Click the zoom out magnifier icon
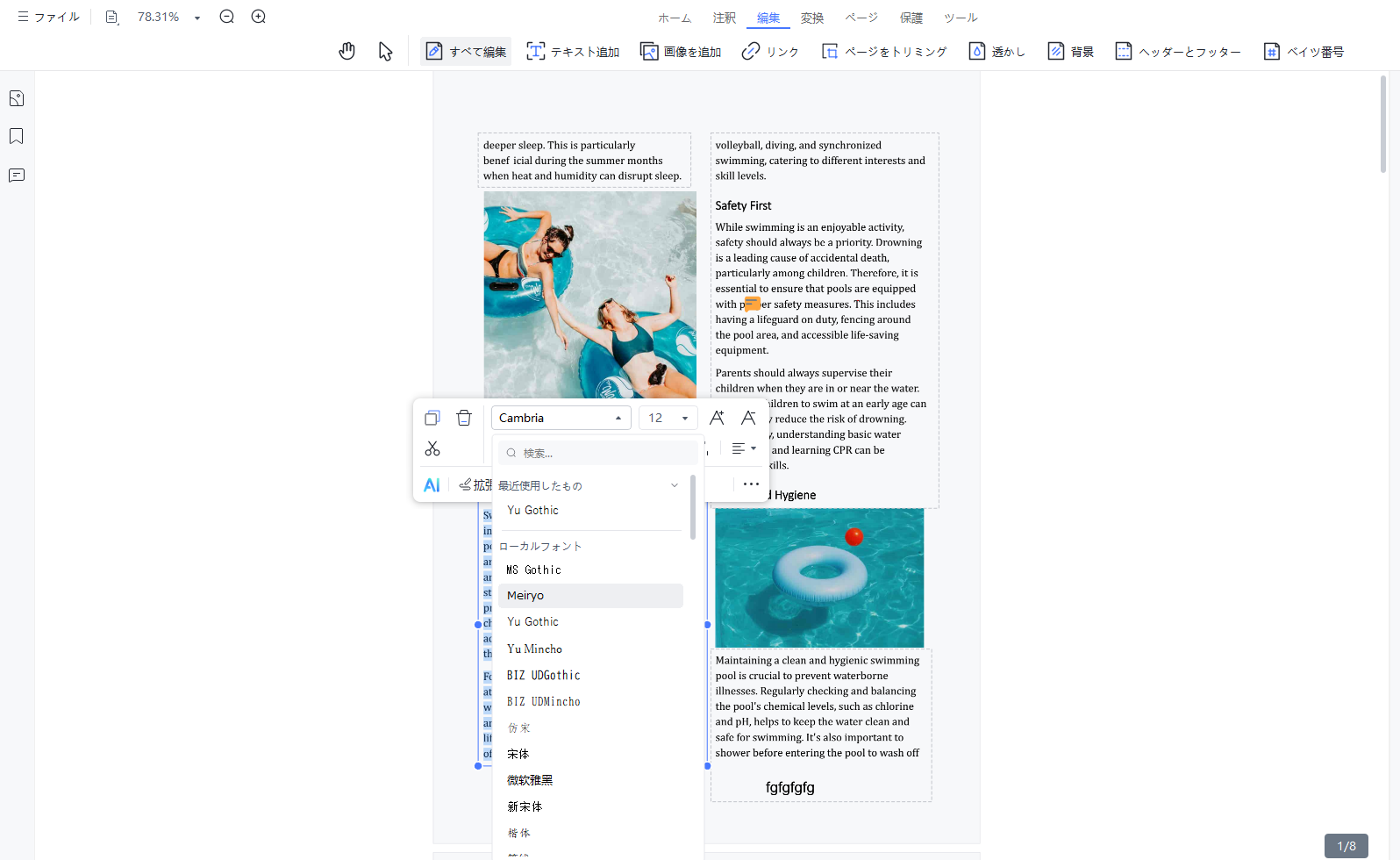Image resolution: width=1400 pixels, height=860 pixels. (227, 17)
